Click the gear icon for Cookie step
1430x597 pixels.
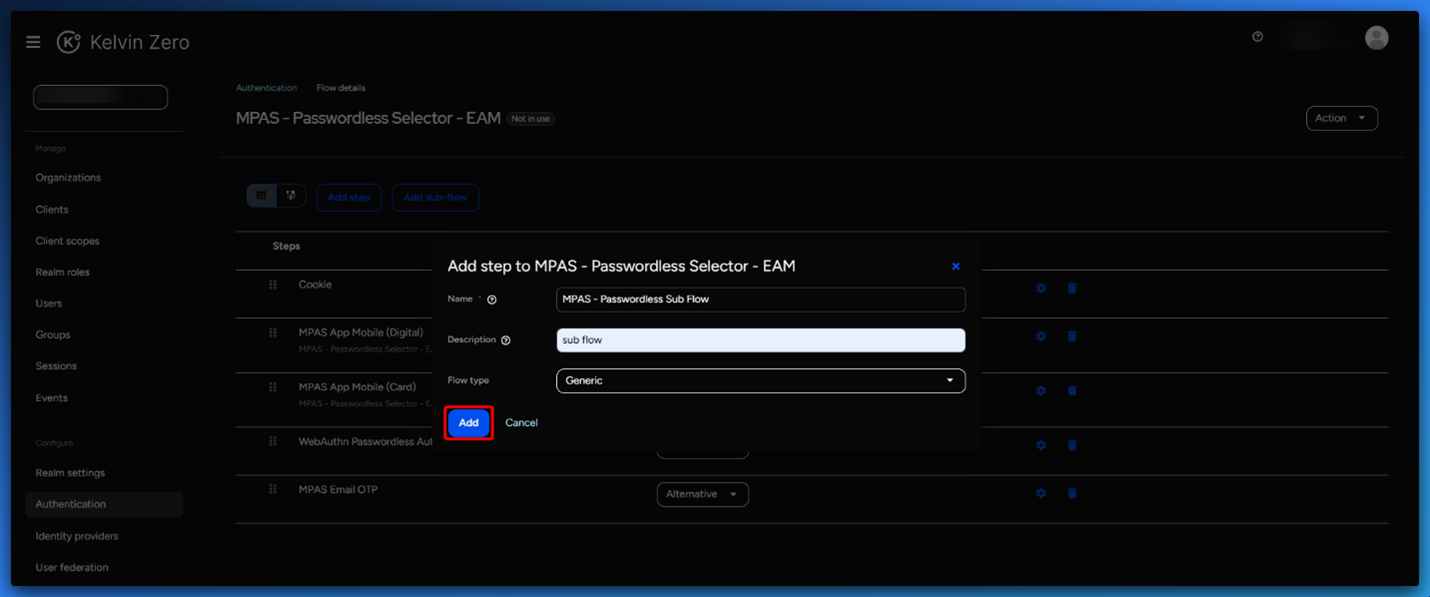1040,288
